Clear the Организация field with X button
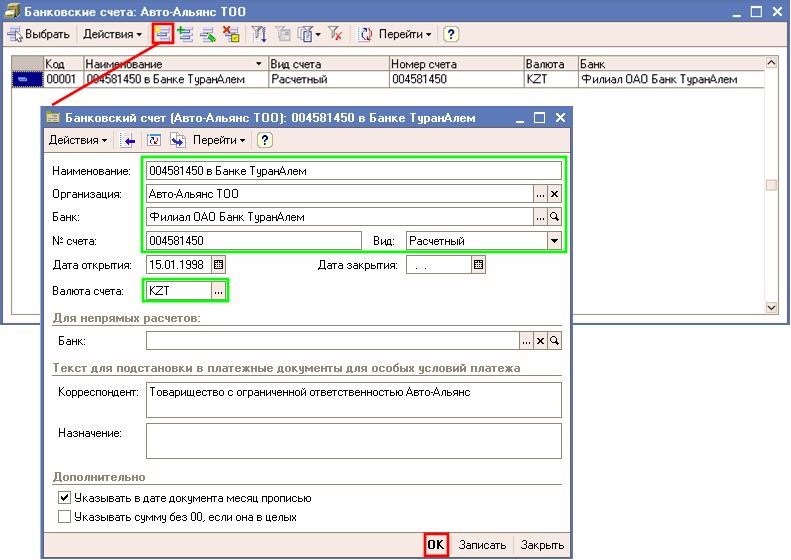The width and height of the screenshot is (791, 560). pyautogui.click(x=555, y=194)
